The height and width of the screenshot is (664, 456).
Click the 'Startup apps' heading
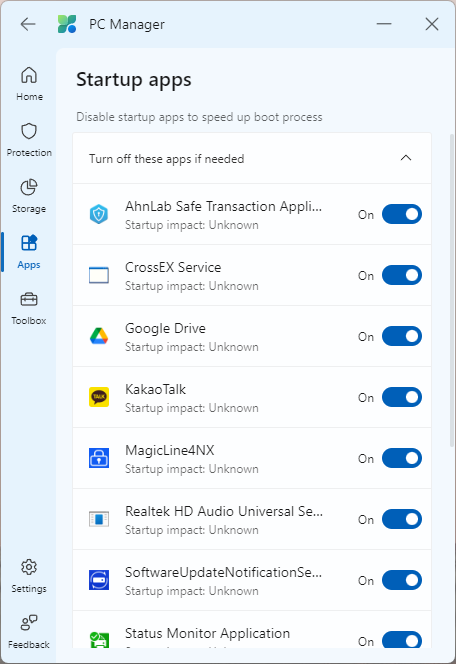(134, 80)
